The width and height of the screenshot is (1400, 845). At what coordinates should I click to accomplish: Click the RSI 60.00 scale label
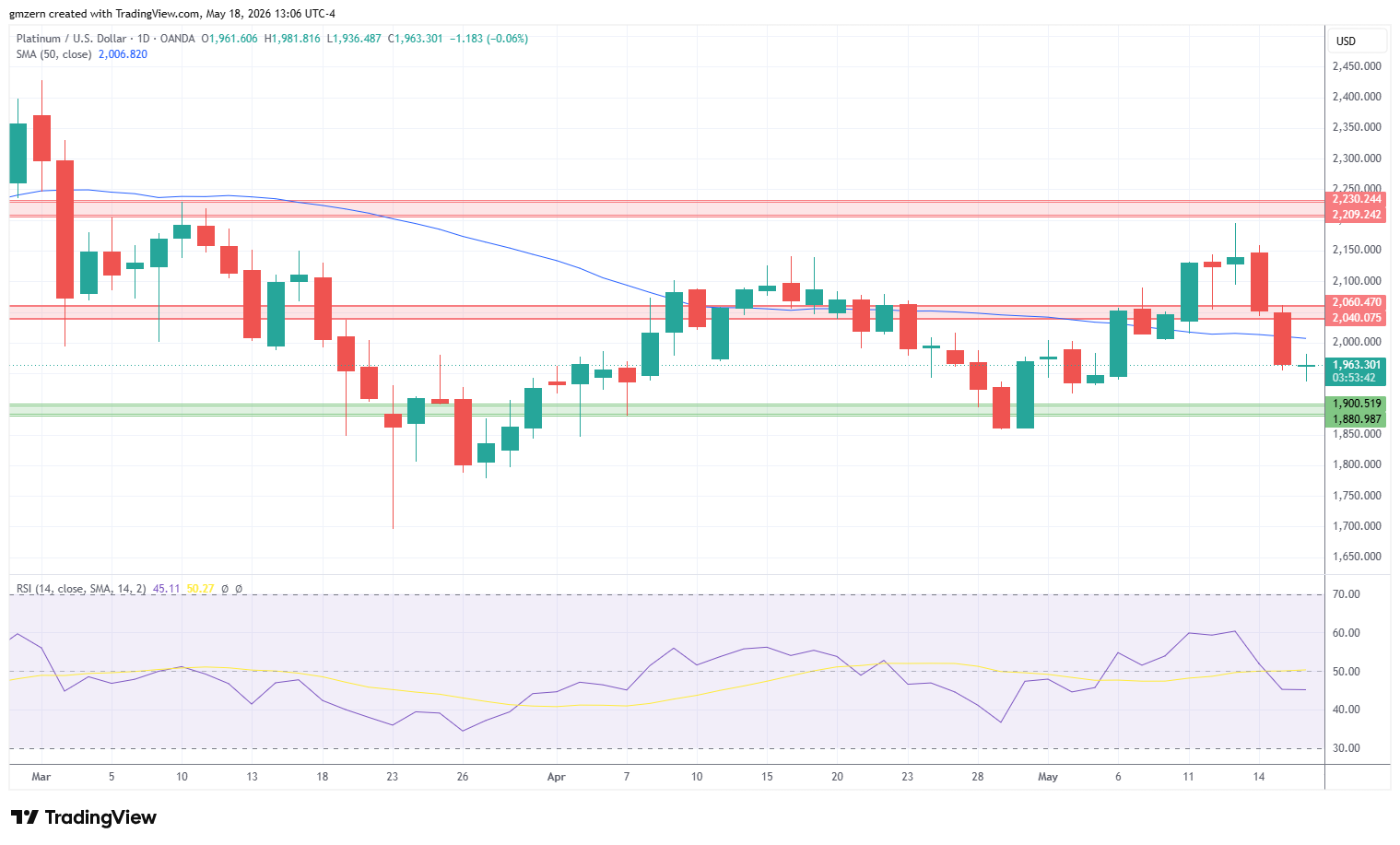[1347, 633]
